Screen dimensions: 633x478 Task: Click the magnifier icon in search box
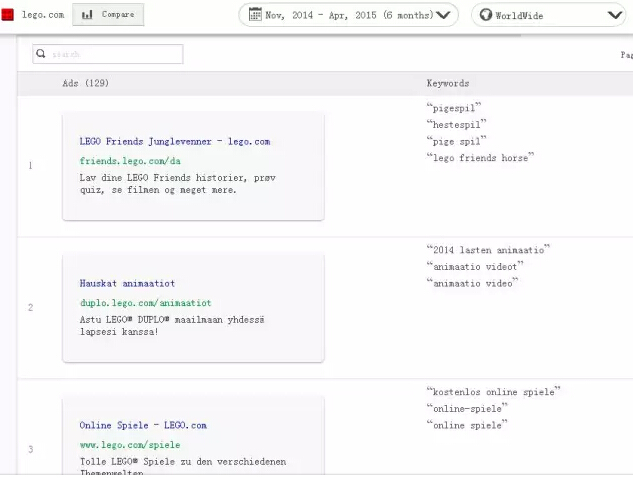click(x=41, y=53)
